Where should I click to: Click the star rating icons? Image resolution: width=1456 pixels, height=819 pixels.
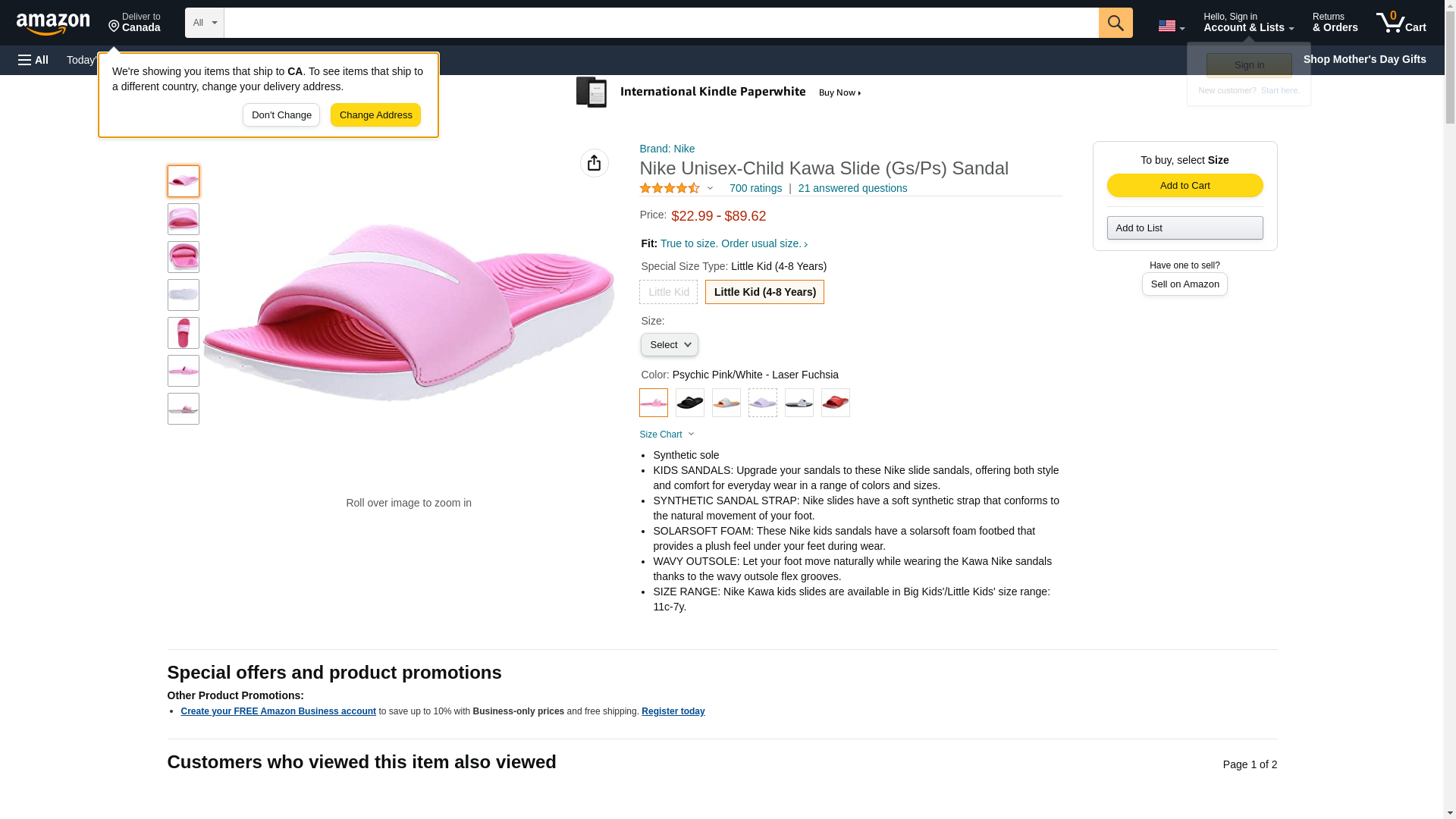click(670, 188)
